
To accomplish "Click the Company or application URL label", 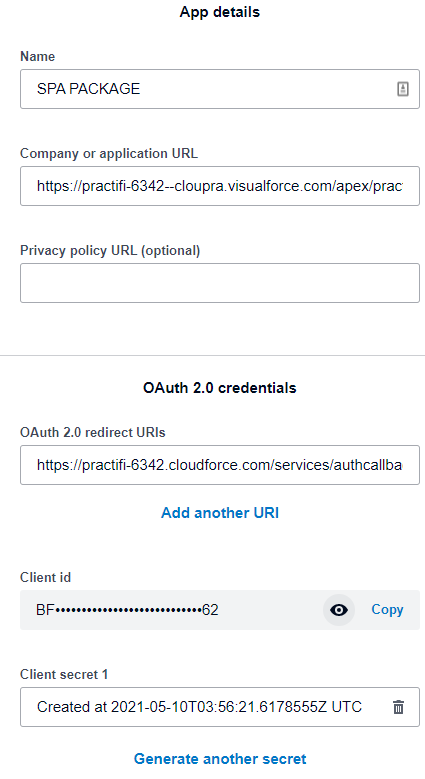I will (109, 154).
